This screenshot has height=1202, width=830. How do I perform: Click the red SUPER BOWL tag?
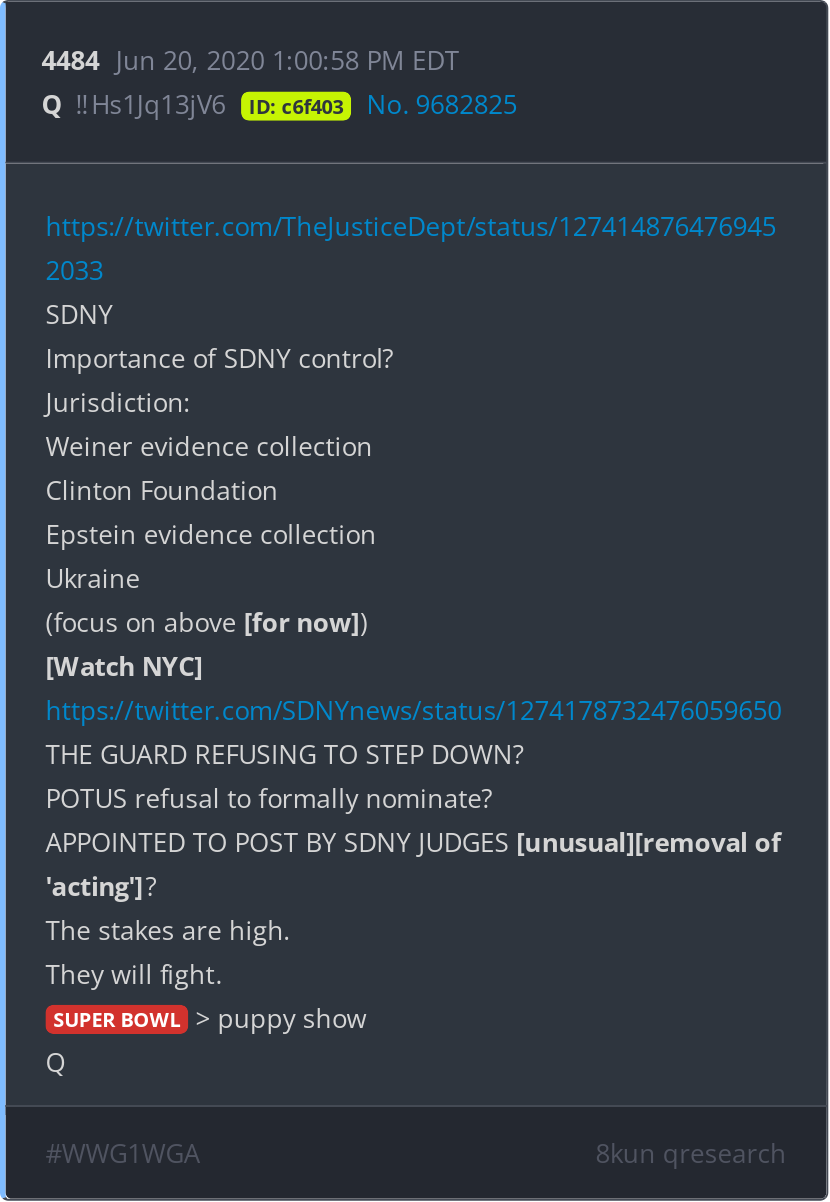coord(117,1020)
